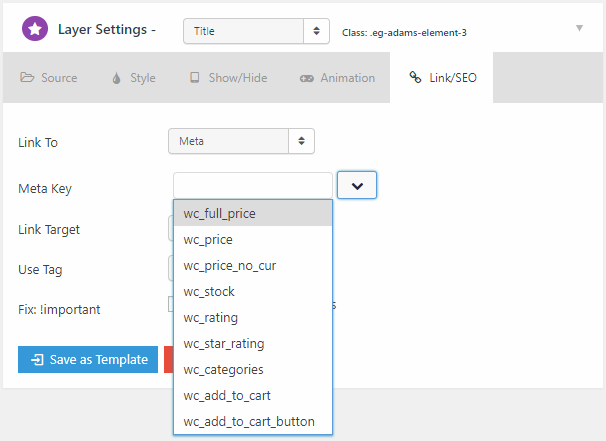
Task: Click Save as Template button
Action: point(88,359)
